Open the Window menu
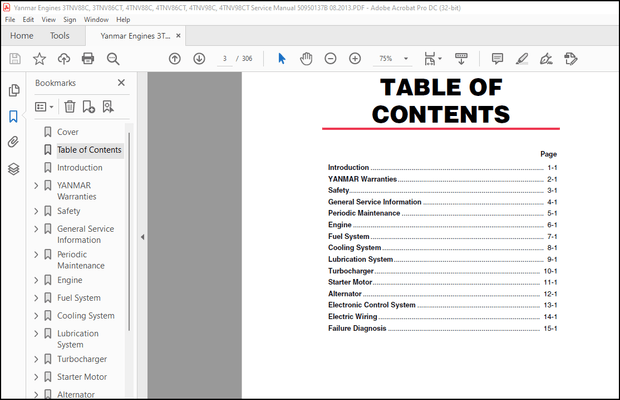Screen dimensions: 620x400 point(96,19)
